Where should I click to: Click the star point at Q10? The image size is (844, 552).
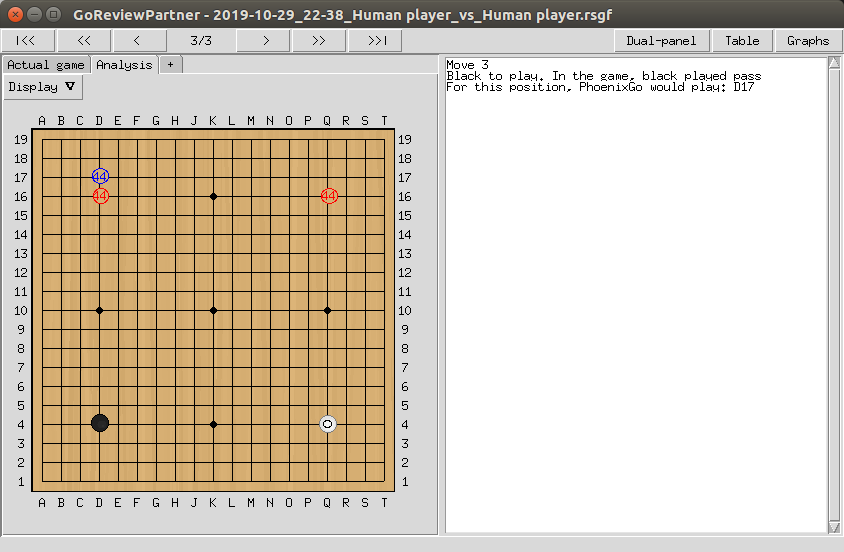(x=328, y=310)
